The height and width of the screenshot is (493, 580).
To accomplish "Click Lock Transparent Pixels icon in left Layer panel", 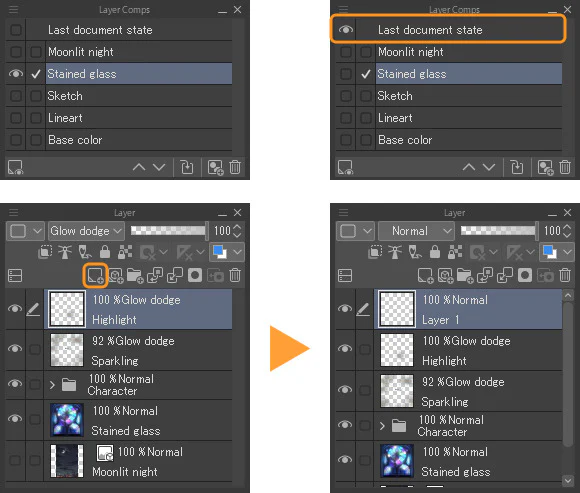I will 125,252.
